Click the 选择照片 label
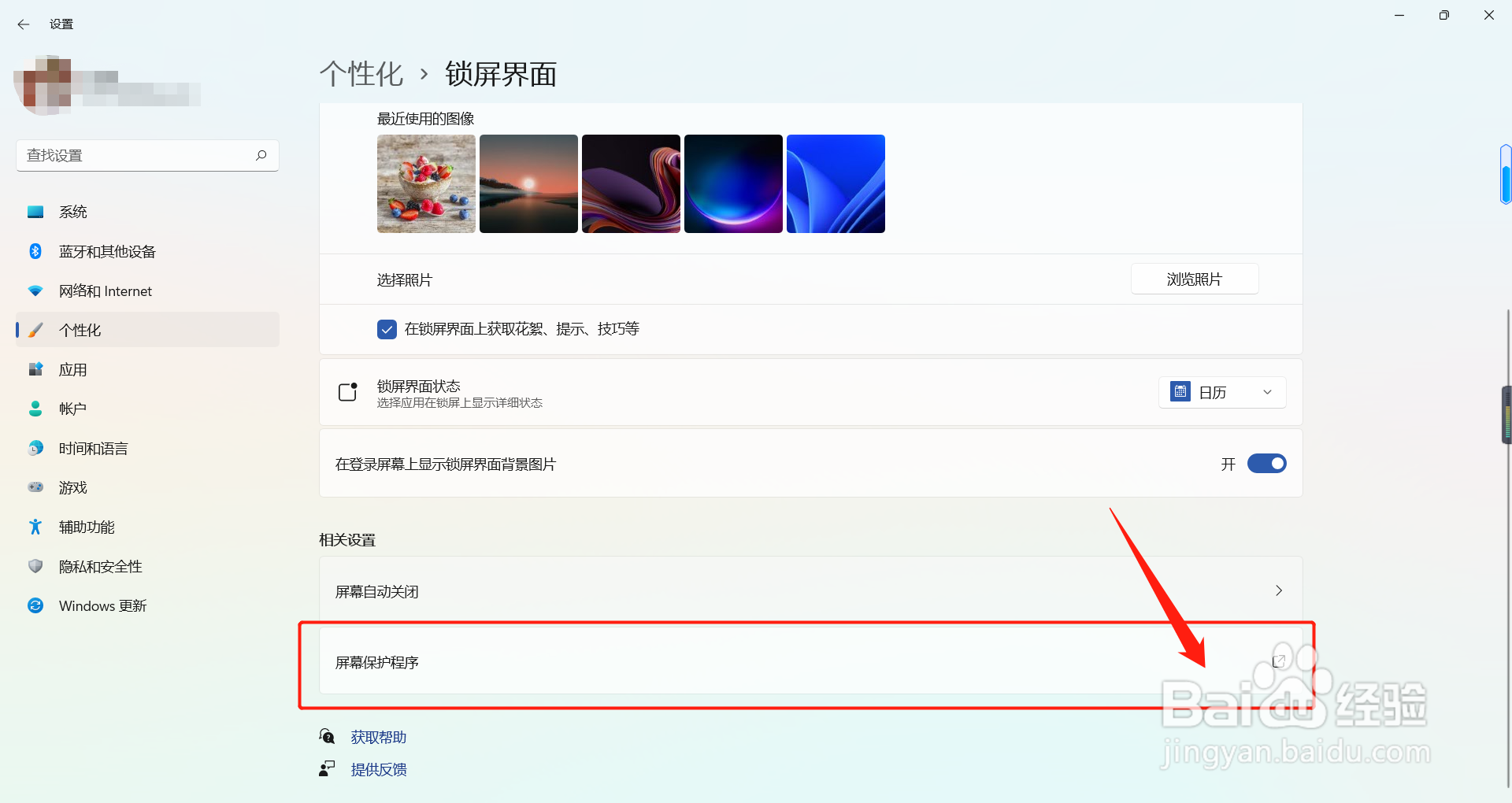The height and width of the screenshot is (803, 1512). point(405,279)
